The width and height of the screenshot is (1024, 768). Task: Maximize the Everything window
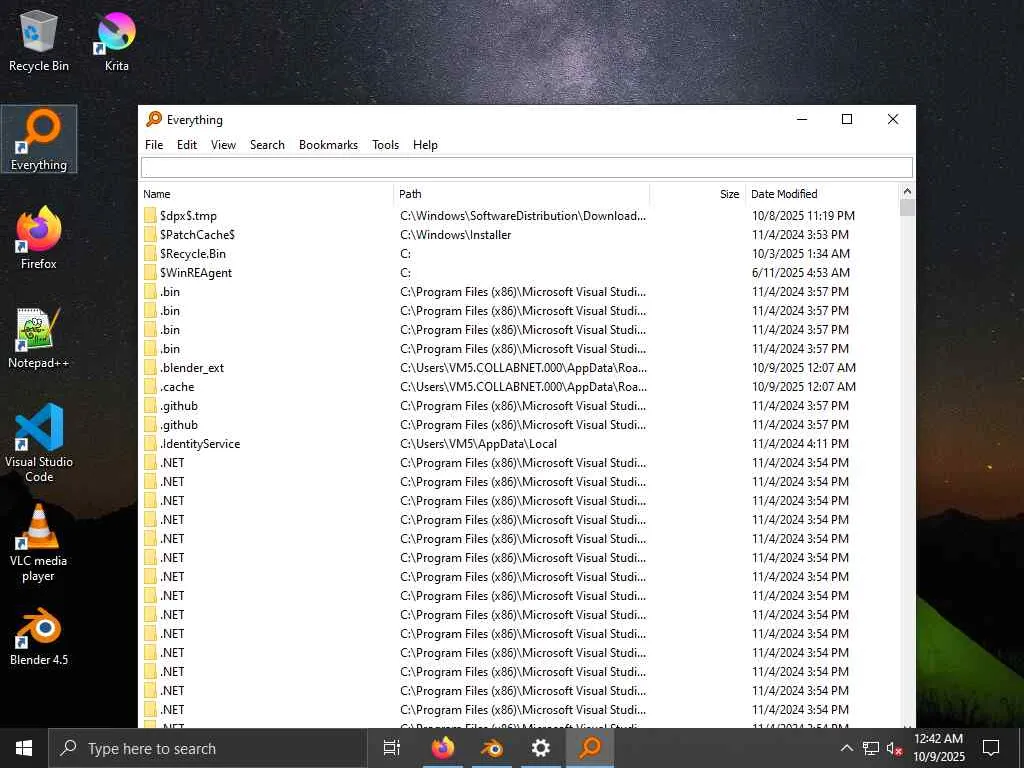(847, 119)
